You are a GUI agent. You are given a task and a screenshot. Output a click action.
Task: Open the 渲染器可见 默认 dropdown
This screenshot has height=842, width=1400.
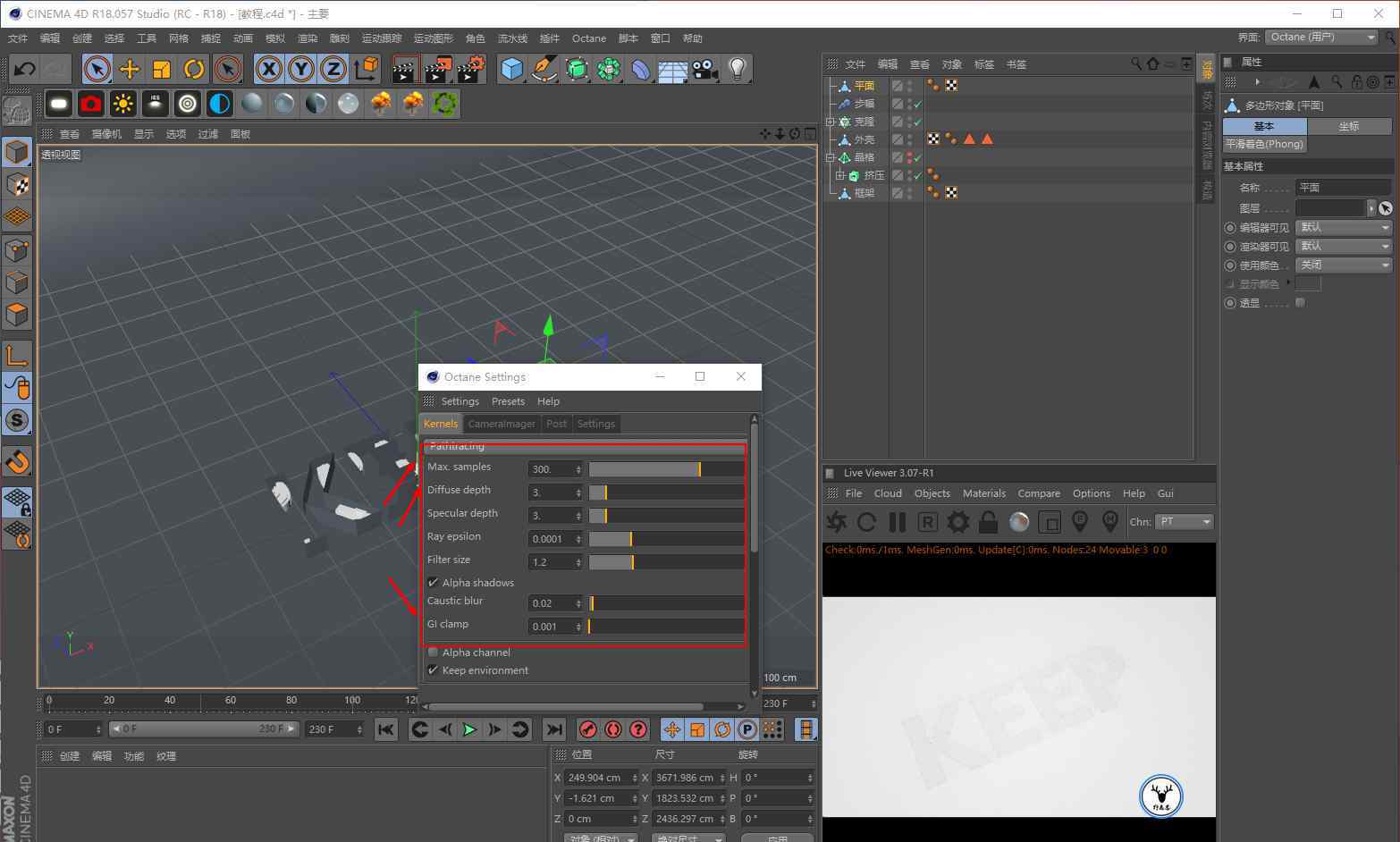pyautogui.click(x=1344, y=247)
